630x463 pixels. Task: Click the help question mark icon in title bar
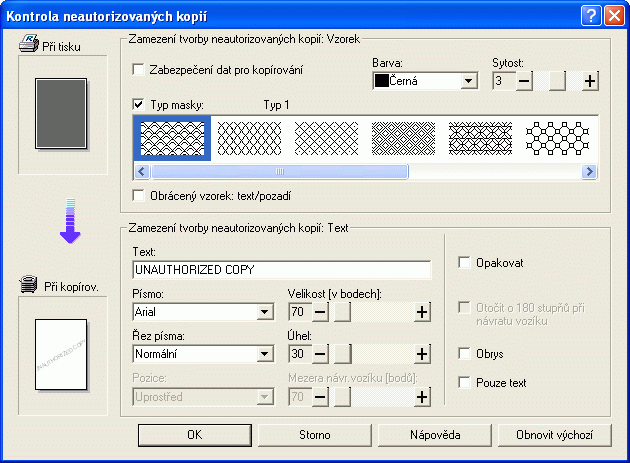pos(589,13)
